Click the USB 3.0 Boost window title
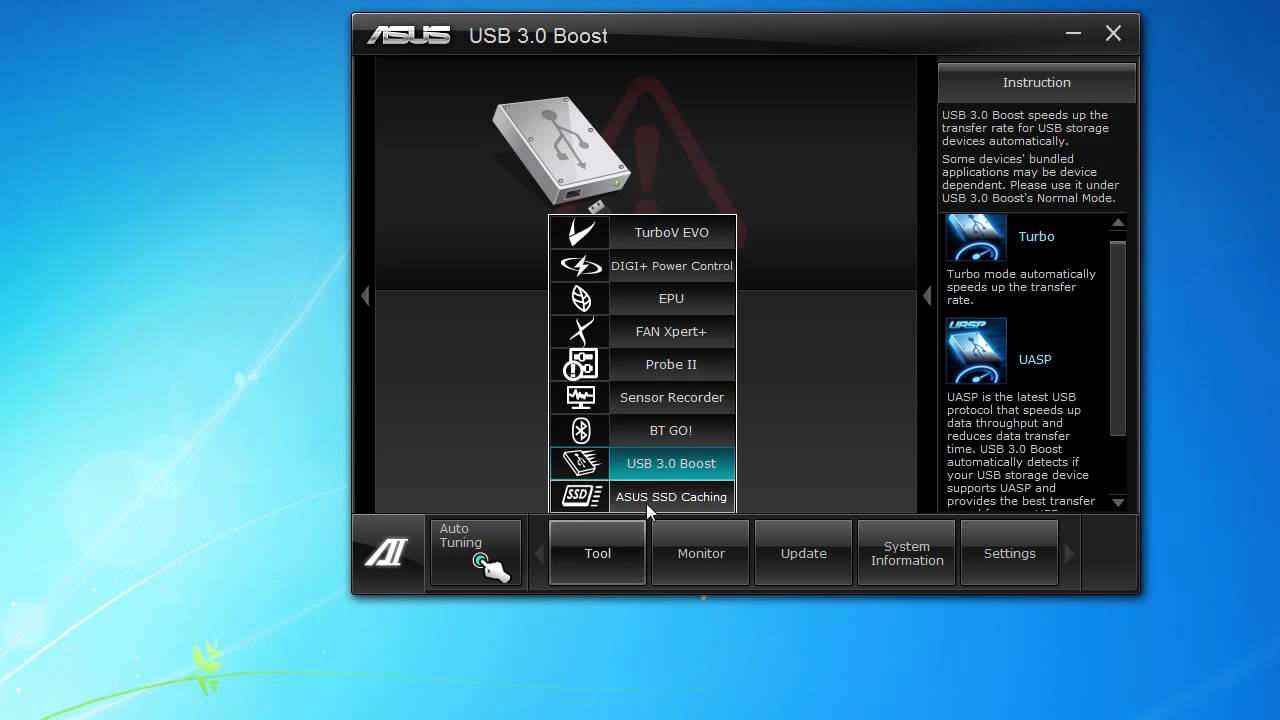The image size is (1280, 720). (538, 36)
